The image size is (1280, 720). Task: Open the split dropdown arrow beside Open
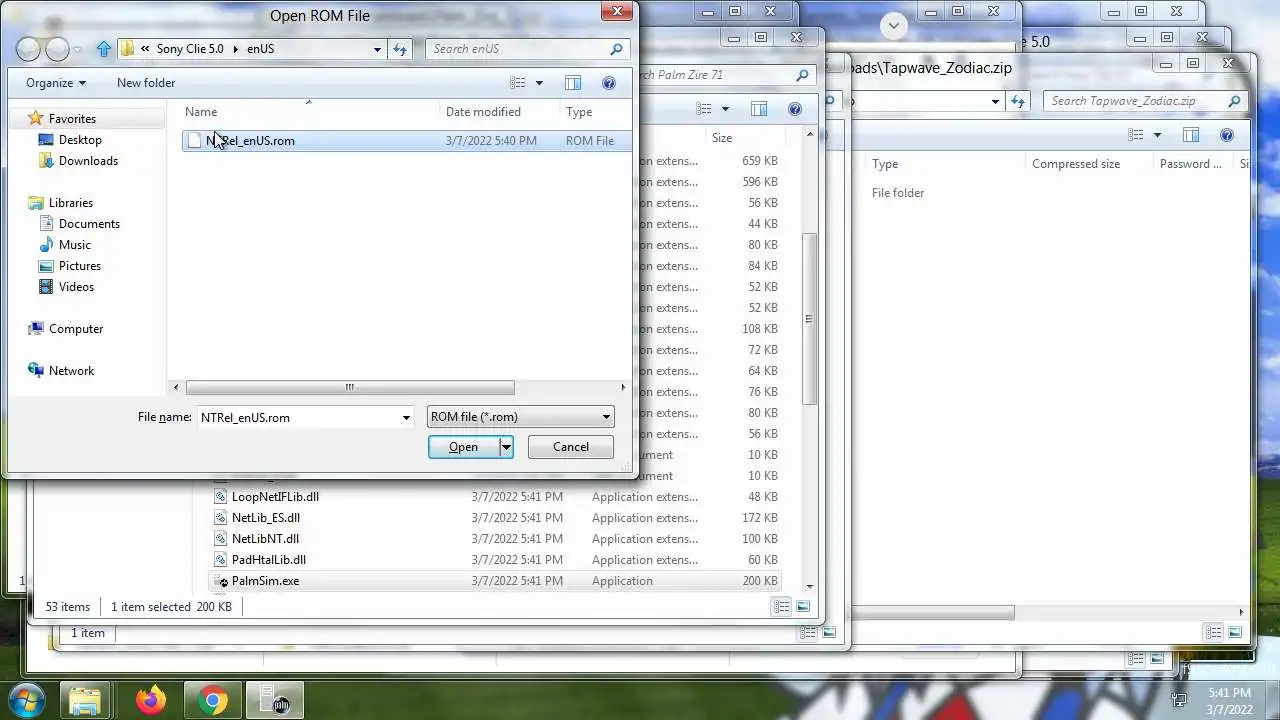click(507, 447)
